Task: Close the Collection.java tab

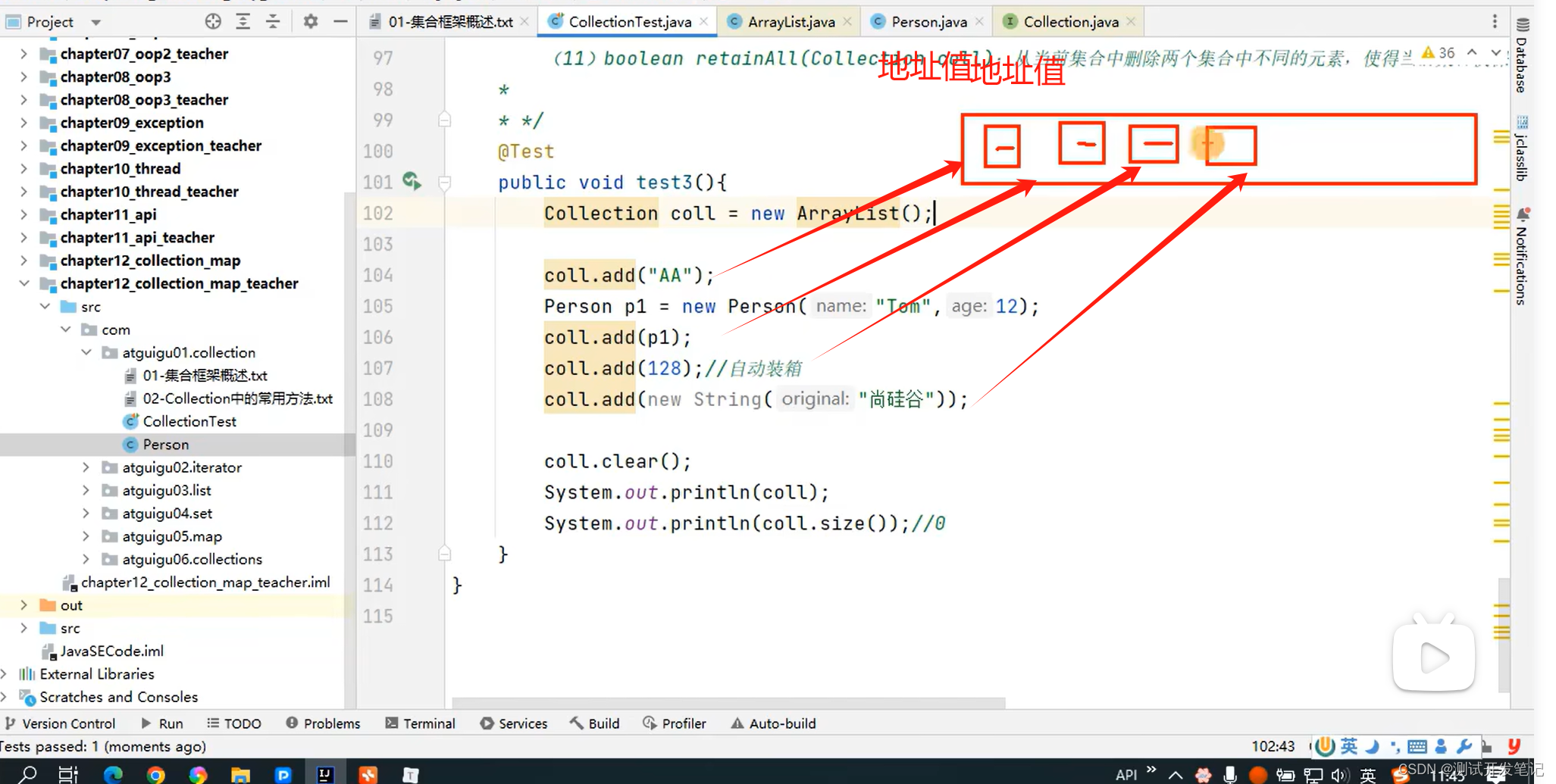Action: 1131,22
